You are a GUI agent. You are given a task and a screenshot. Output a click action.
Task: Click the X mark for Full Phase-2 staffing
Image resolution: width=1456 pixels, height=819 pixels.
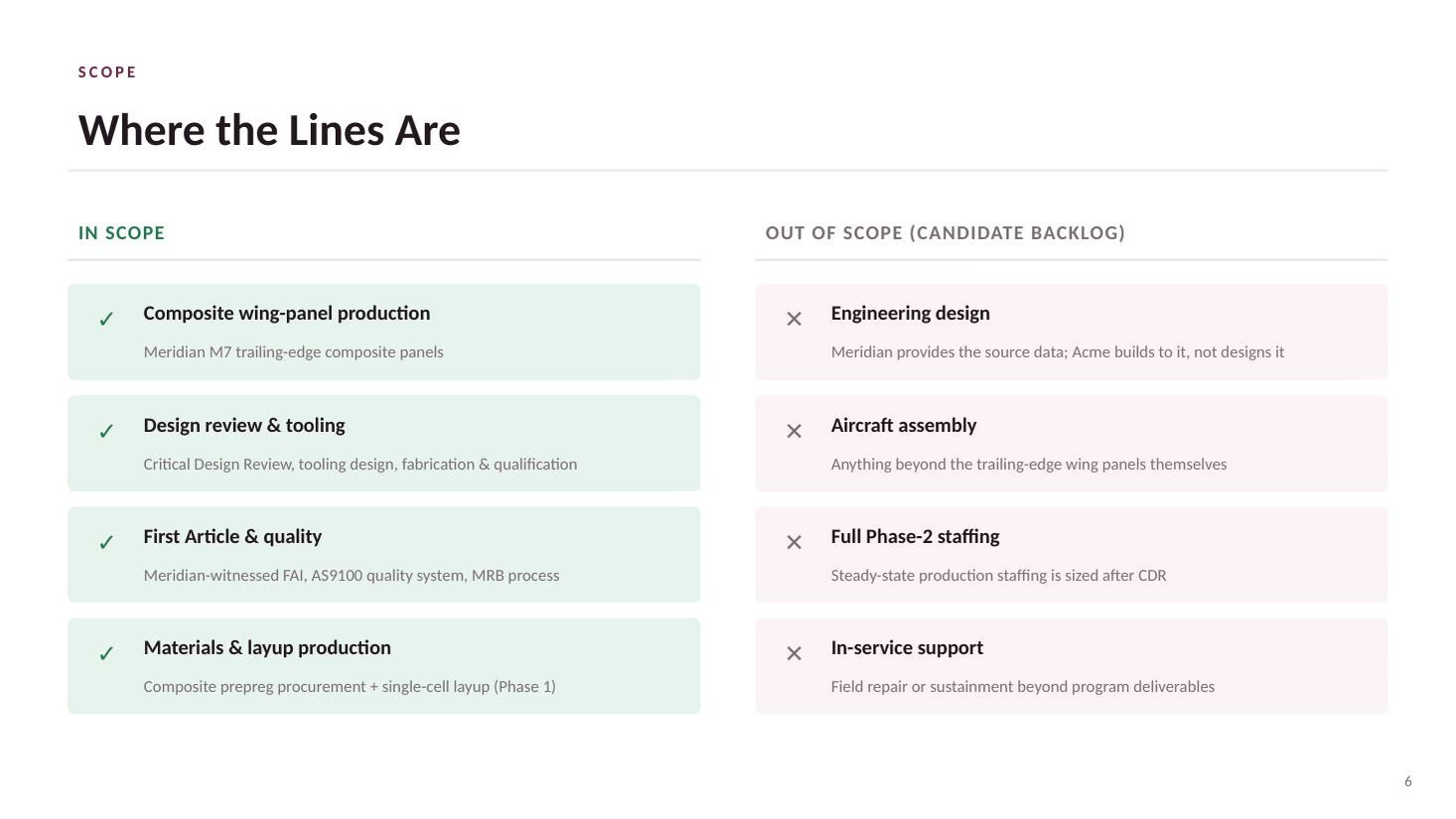coord(794,542)
